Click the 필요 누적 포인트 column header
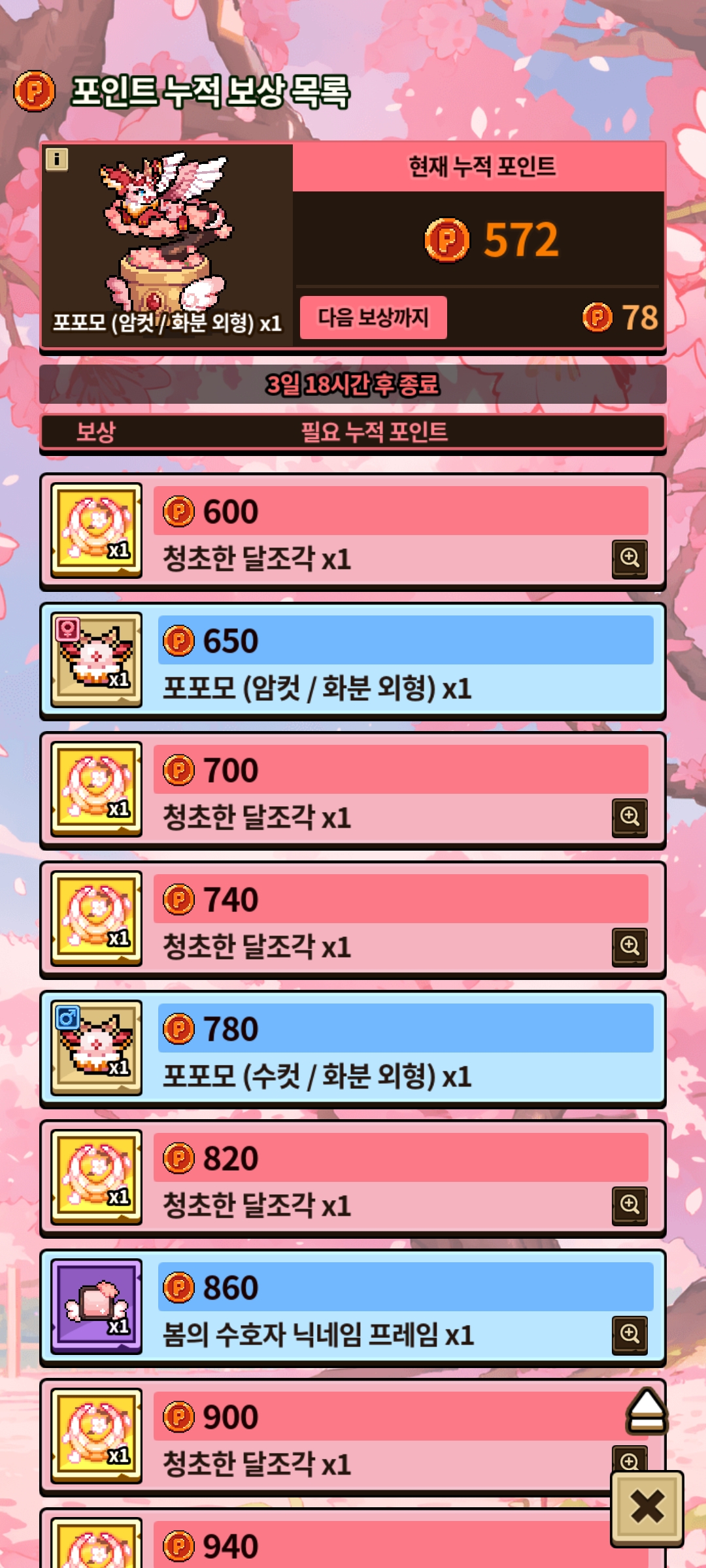The height and width of the screenshot is (1568, 706). click(374, 432)
